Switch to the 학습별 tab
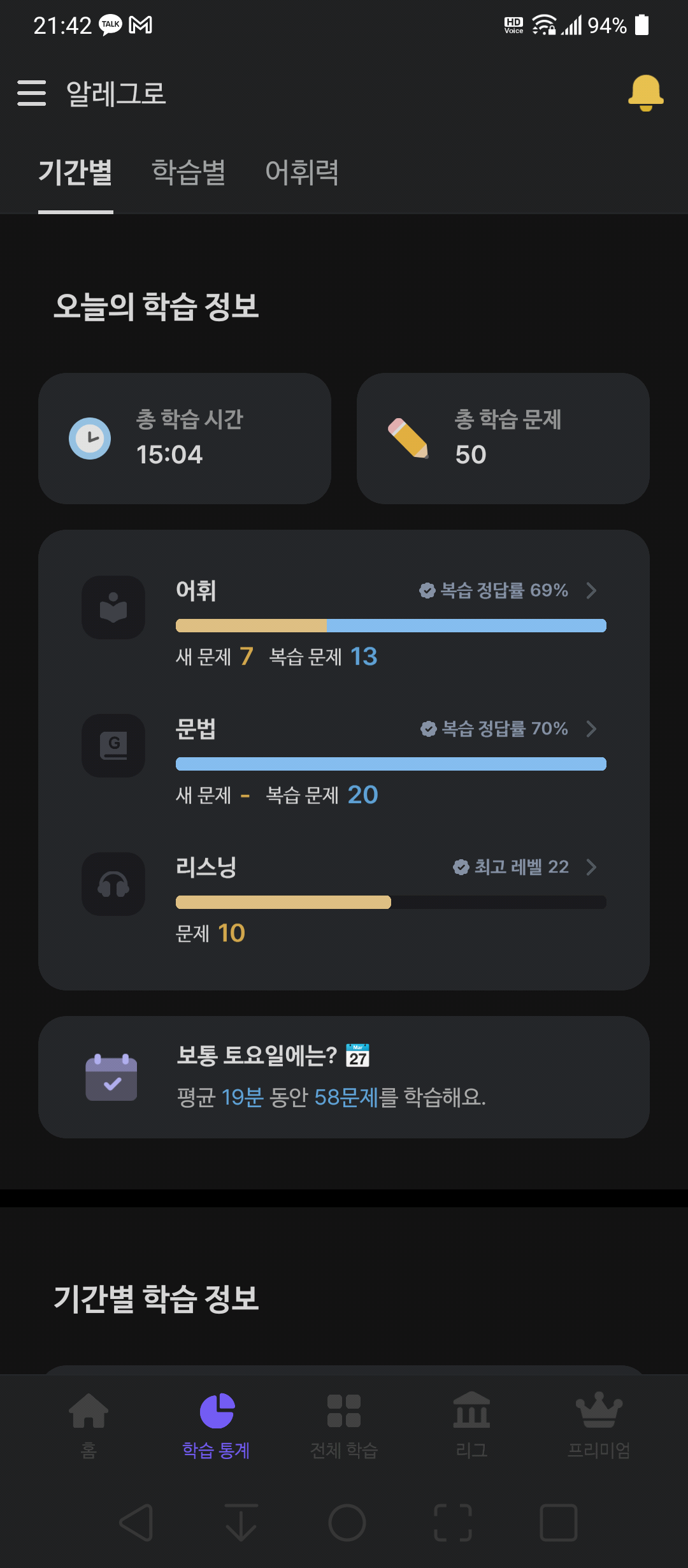 click(x=189, y=173)
